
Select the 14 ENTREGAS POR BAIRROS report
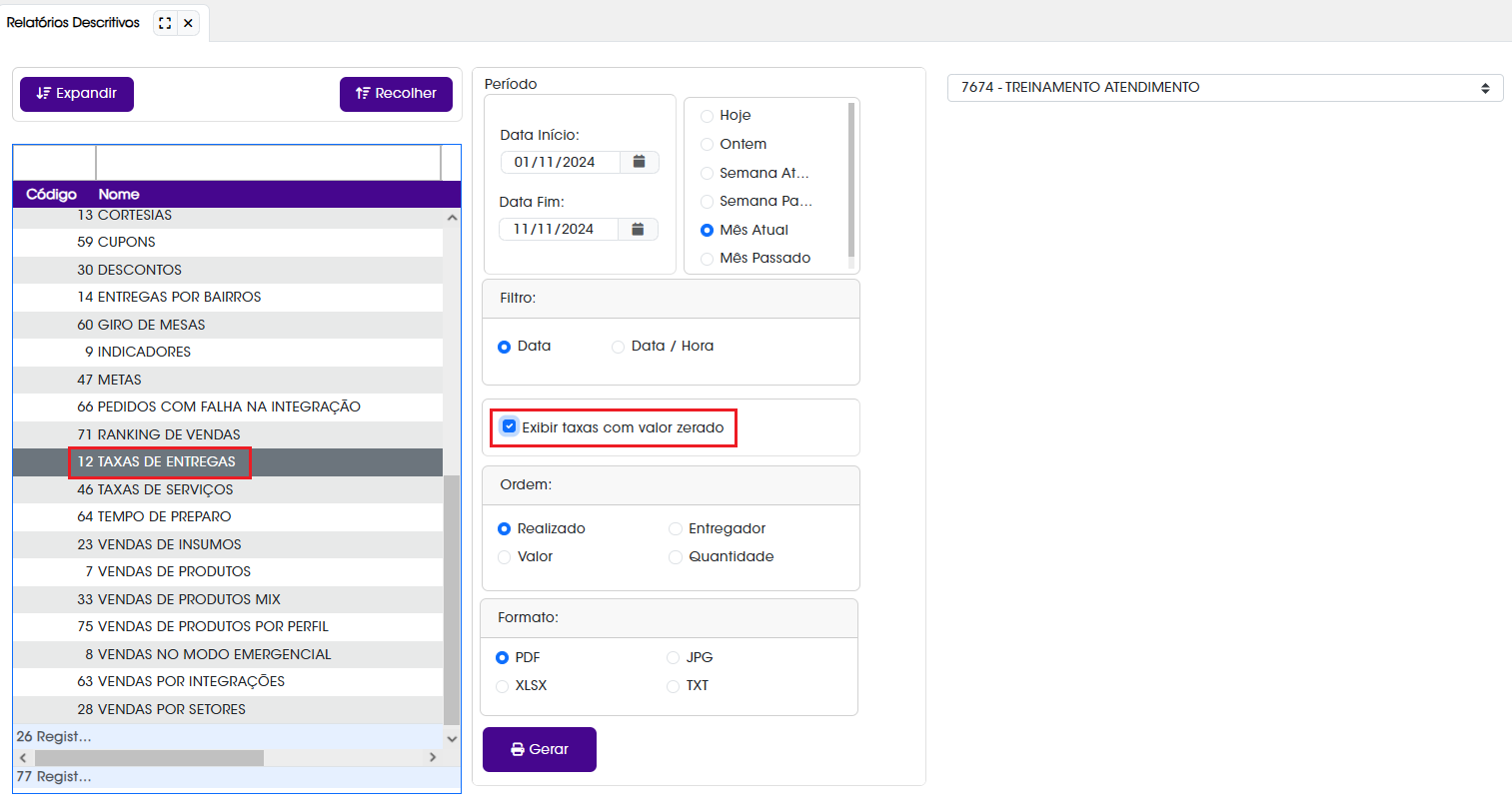click(x=228, y=298)
